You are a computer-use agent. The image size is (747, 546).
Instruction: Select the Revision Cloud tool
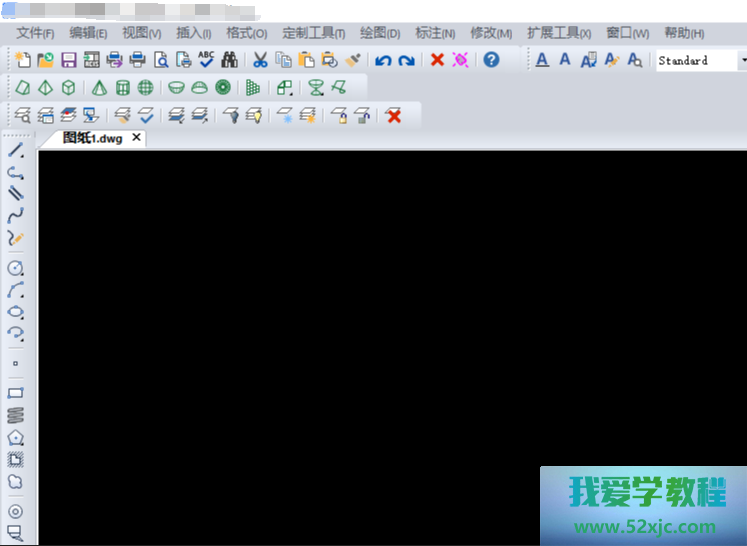pyautogui.click(x=16, y=482)
